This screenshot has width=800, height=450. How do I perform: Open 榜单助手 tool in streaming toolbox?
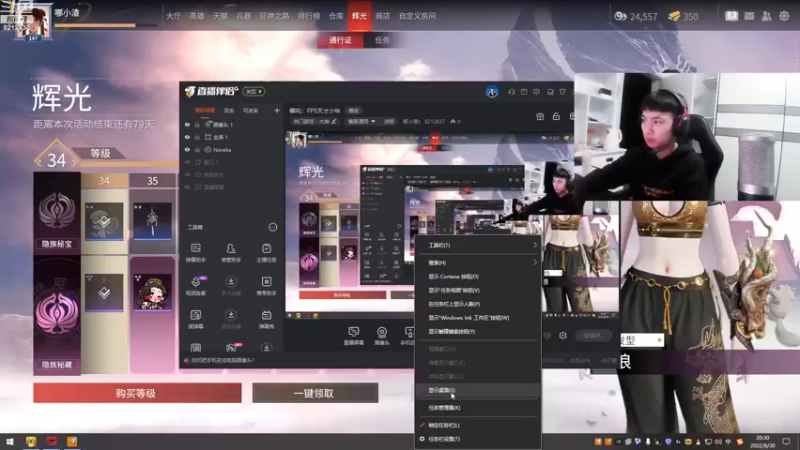click(x=266, y=286)
